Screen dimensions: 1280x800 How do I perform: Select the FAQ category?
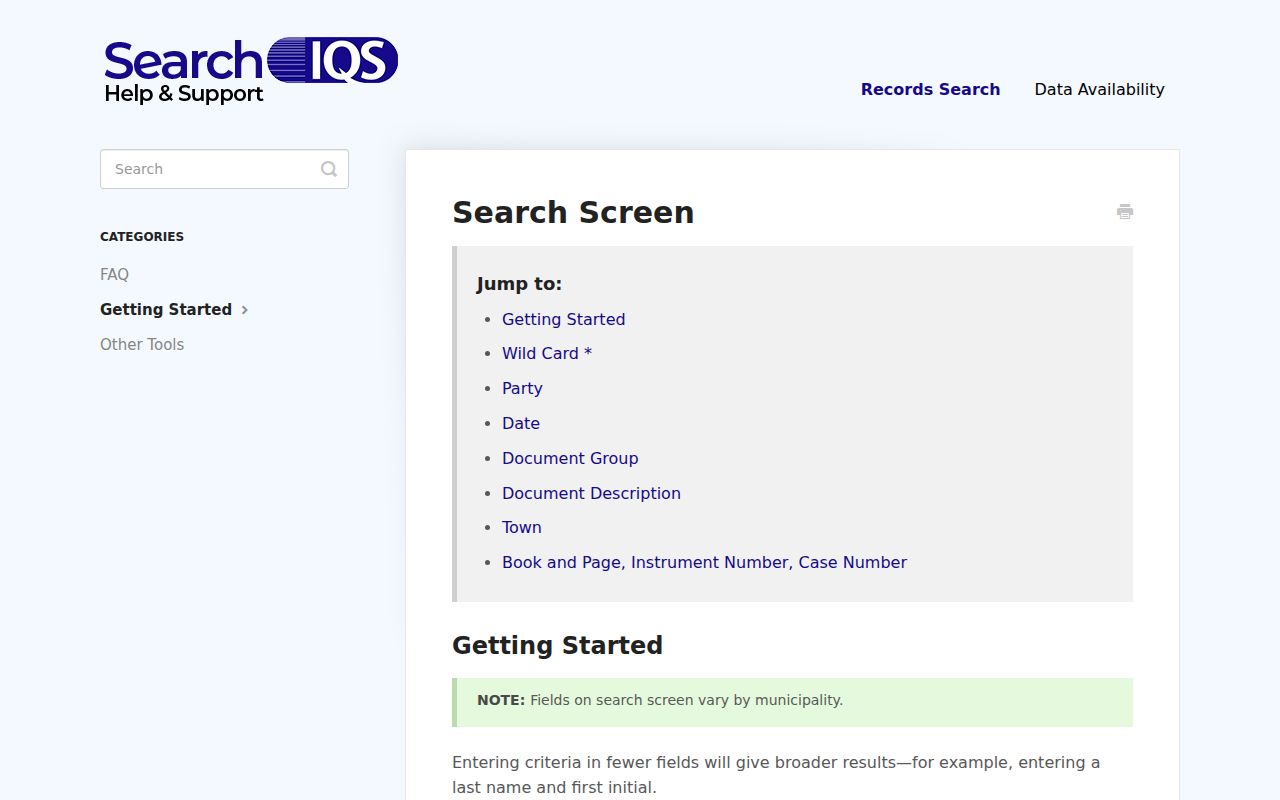click(114, 274)
